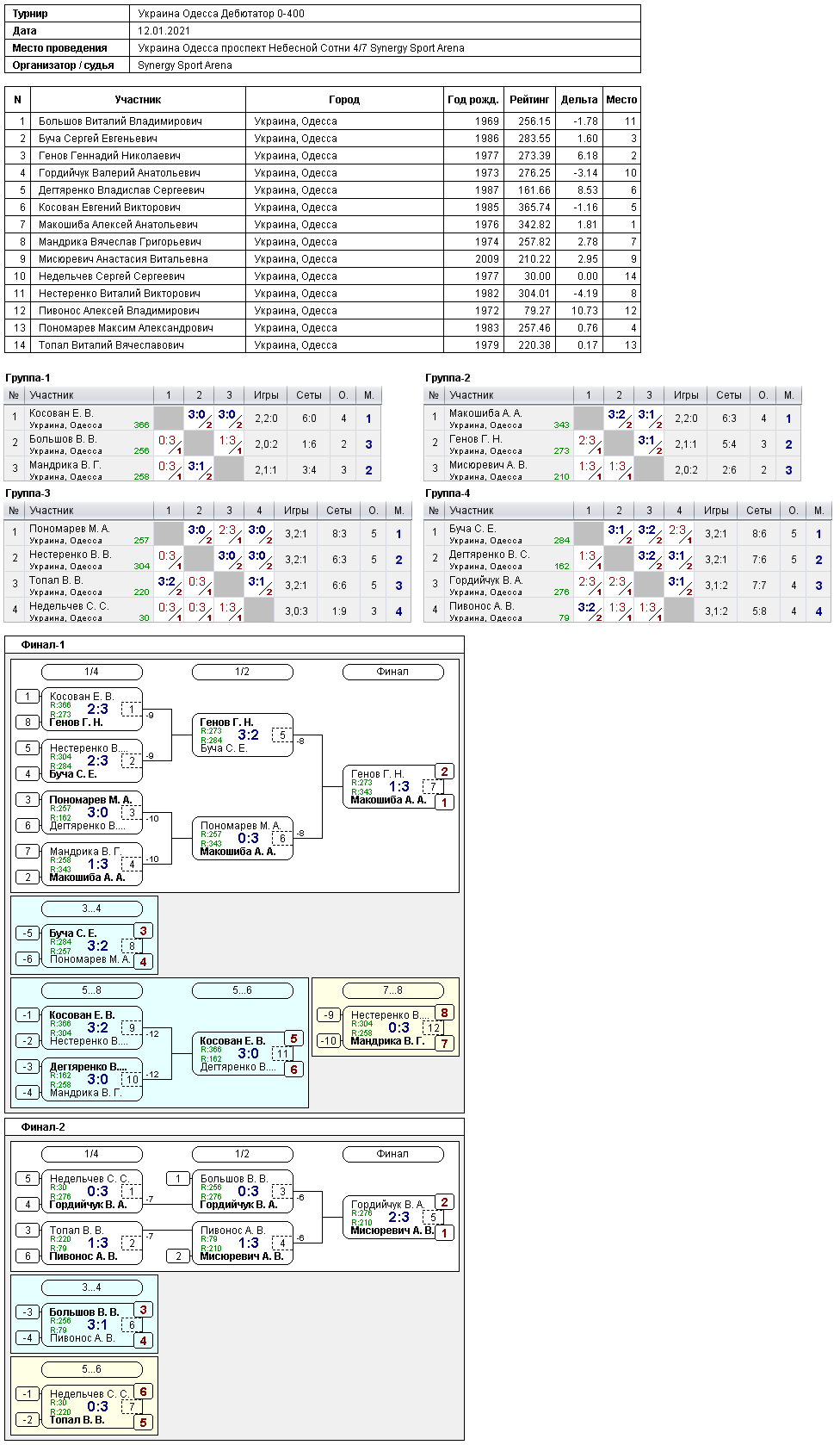Screen dimensions: 840x1445
Task: Click rating value '365.74'
Action: (x=534, y=208)
